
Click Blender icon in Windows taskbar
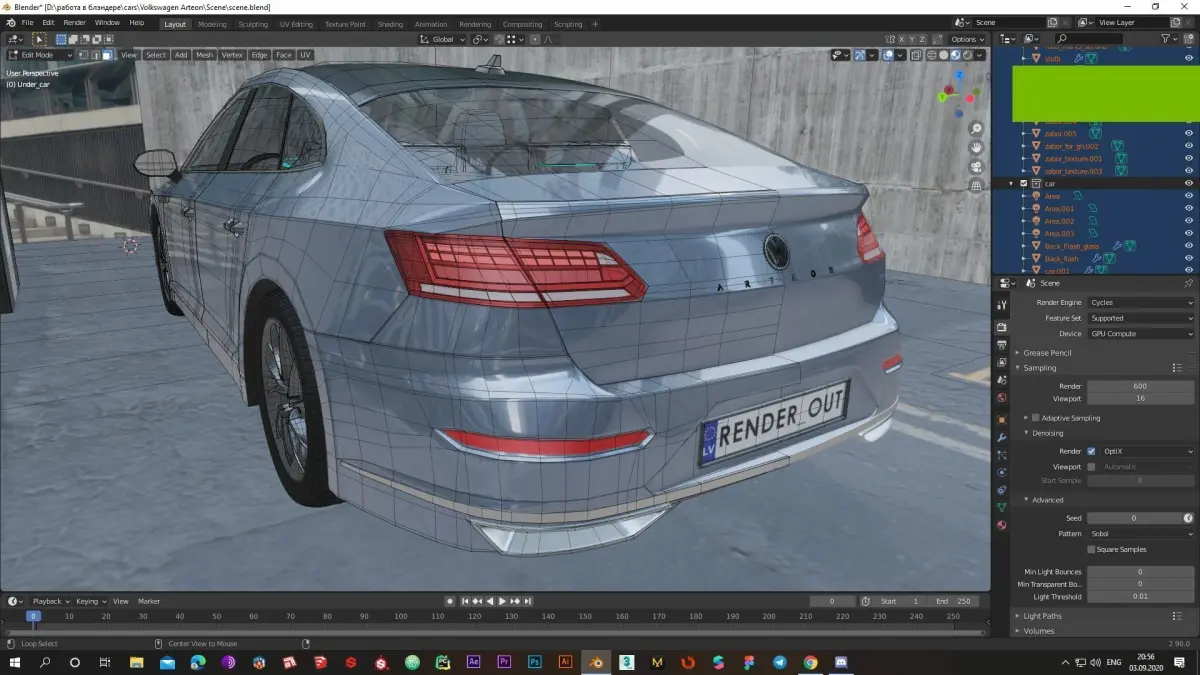point(596,662)
